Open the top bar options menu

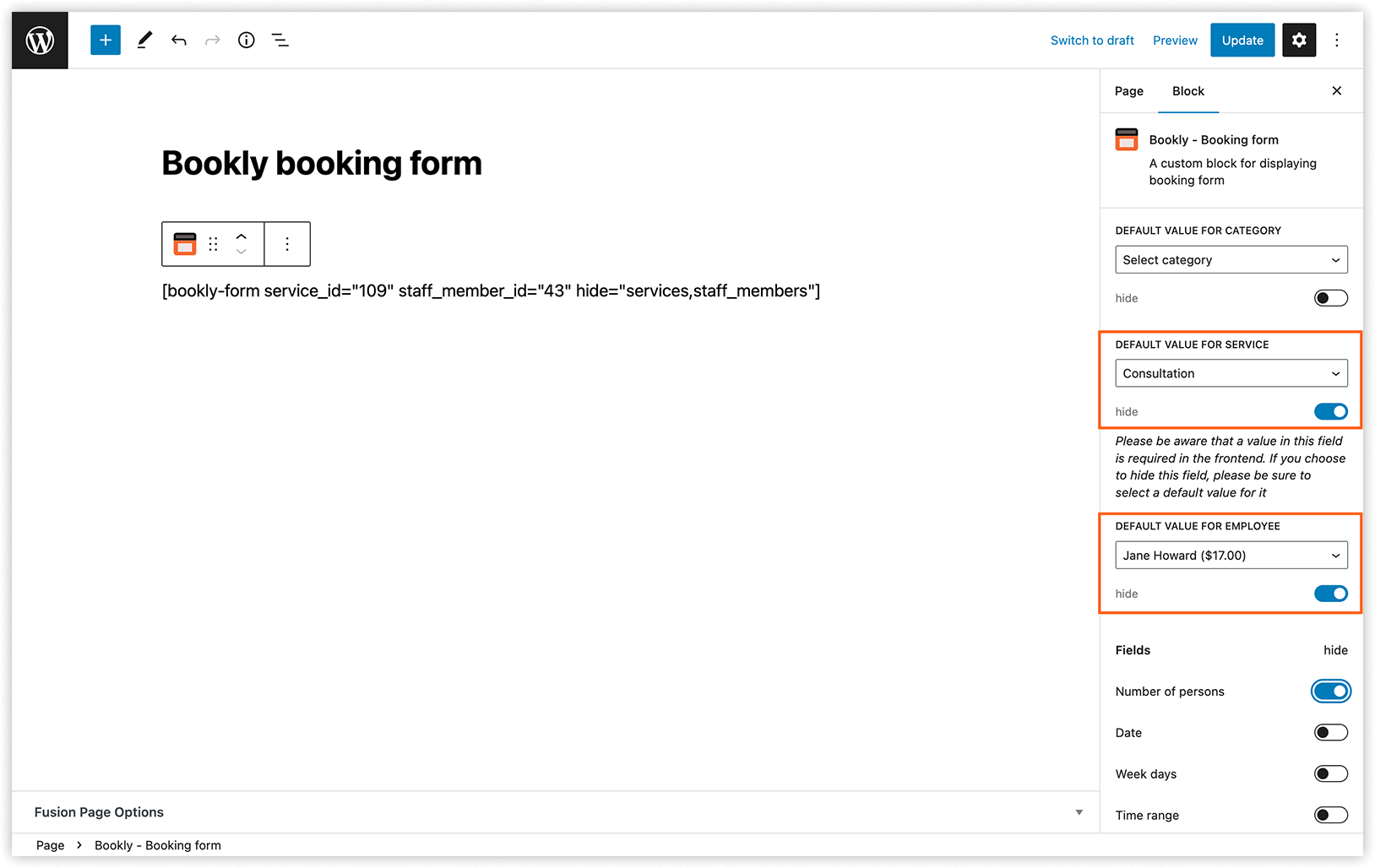1337,40
